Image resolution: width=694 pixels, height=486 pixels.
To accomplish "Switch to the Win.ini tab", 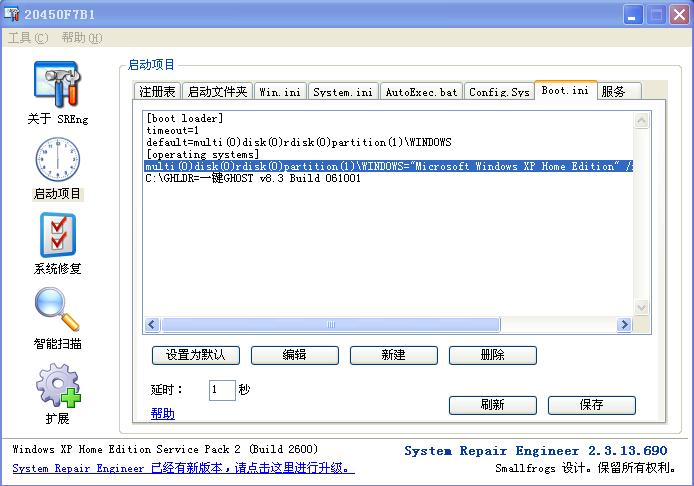I will coord(280,92).
